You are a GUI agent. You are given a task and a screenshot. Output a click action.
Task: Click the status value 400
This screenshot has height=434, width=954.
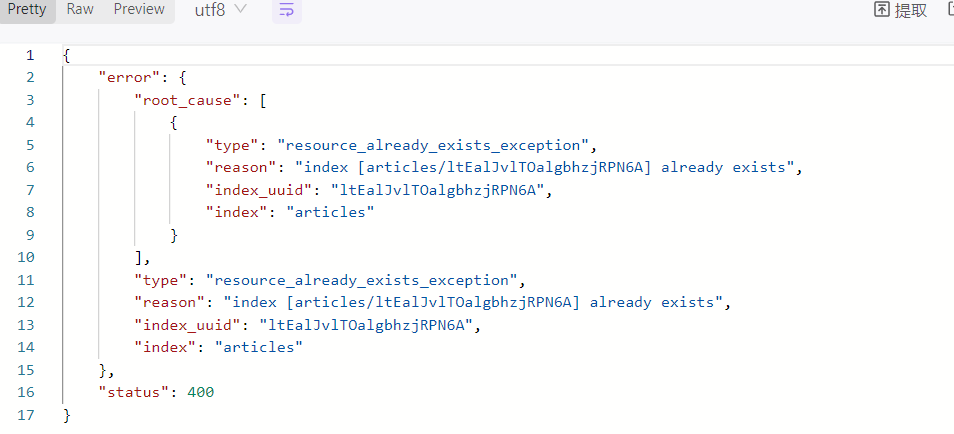coord(200,392)
